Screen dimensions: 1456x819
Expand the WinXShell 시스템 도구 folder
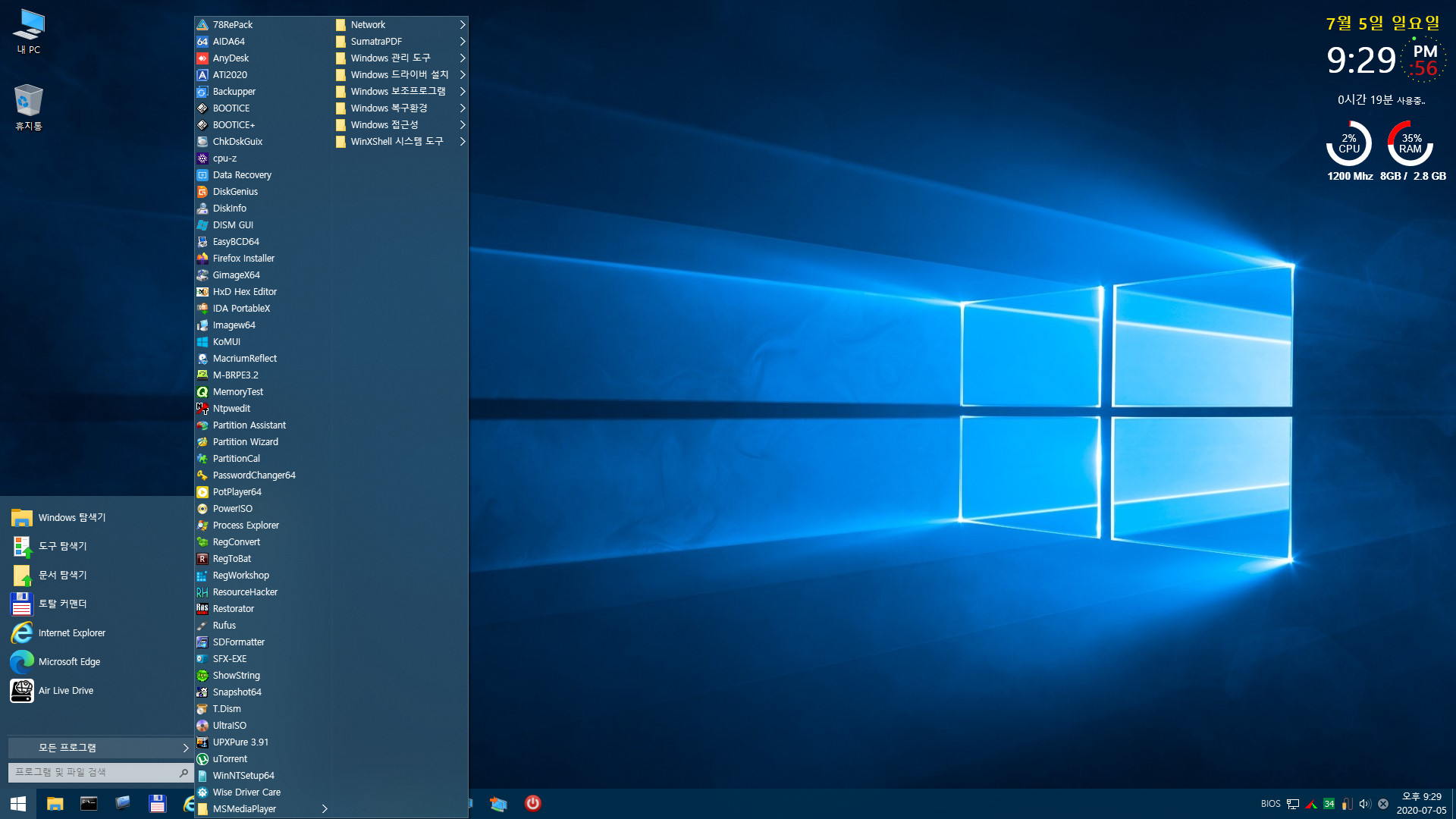tap(400, 142)
